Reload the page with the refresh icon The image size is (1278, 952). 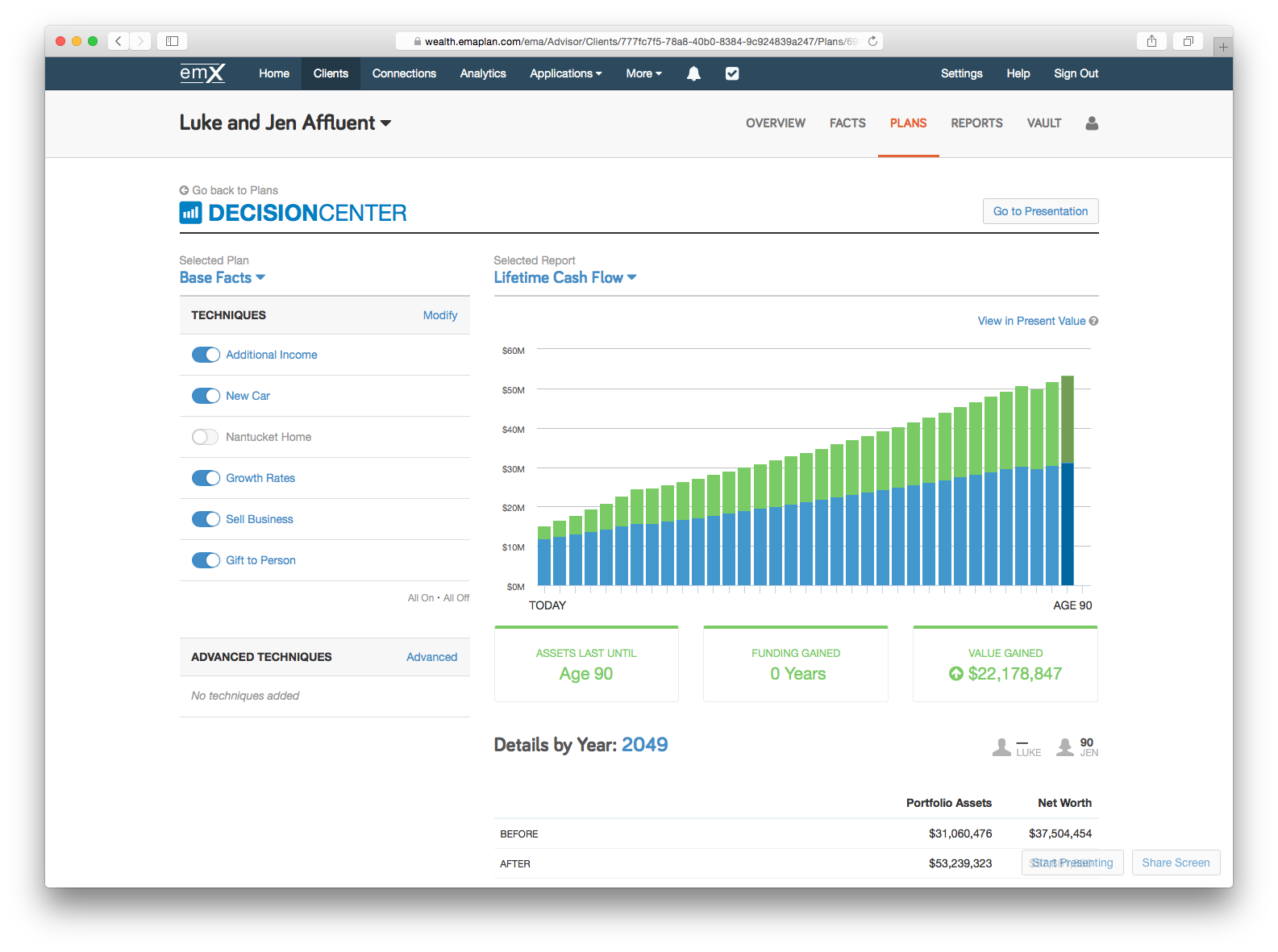click(x=872, y=41)
